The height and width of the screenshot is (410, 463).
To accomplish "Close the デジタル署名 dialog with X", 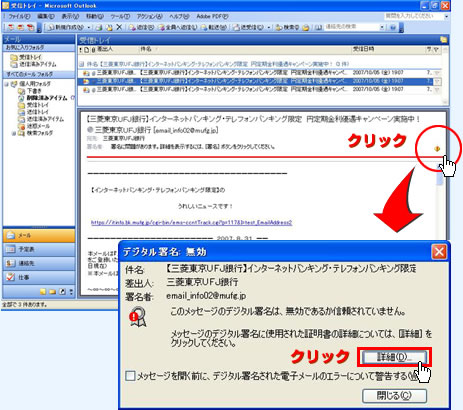I will tap(439, 252).
